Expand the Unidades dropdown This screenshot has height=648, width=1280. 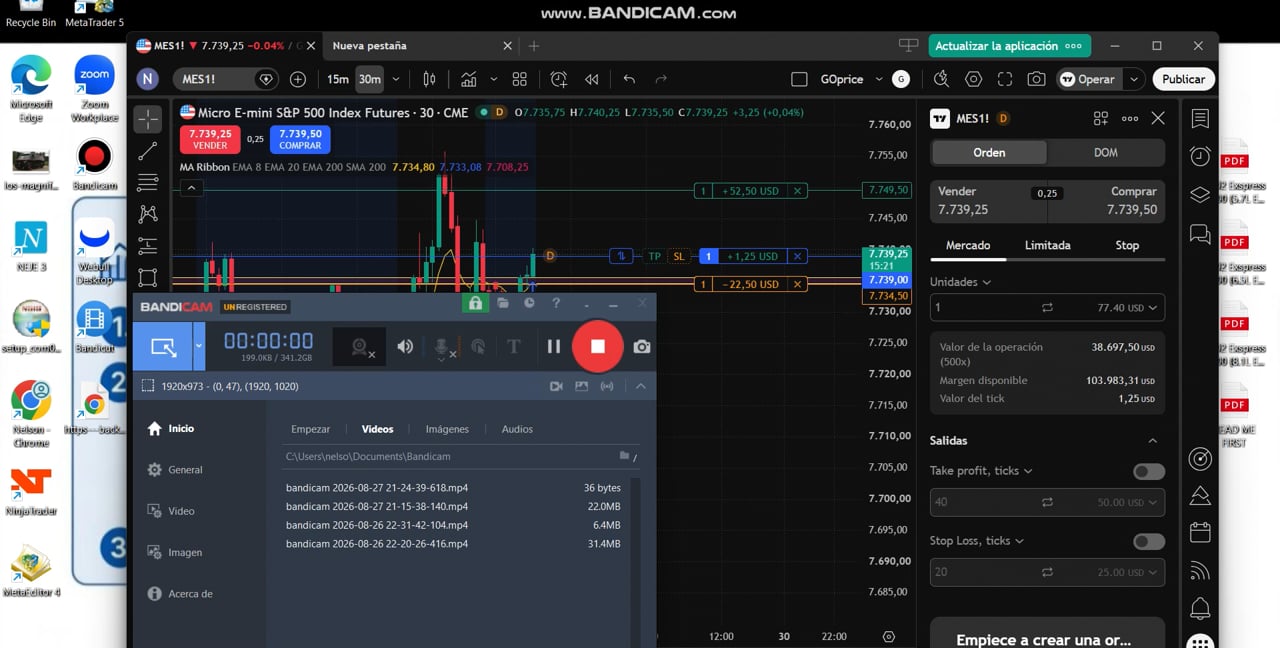960,282
